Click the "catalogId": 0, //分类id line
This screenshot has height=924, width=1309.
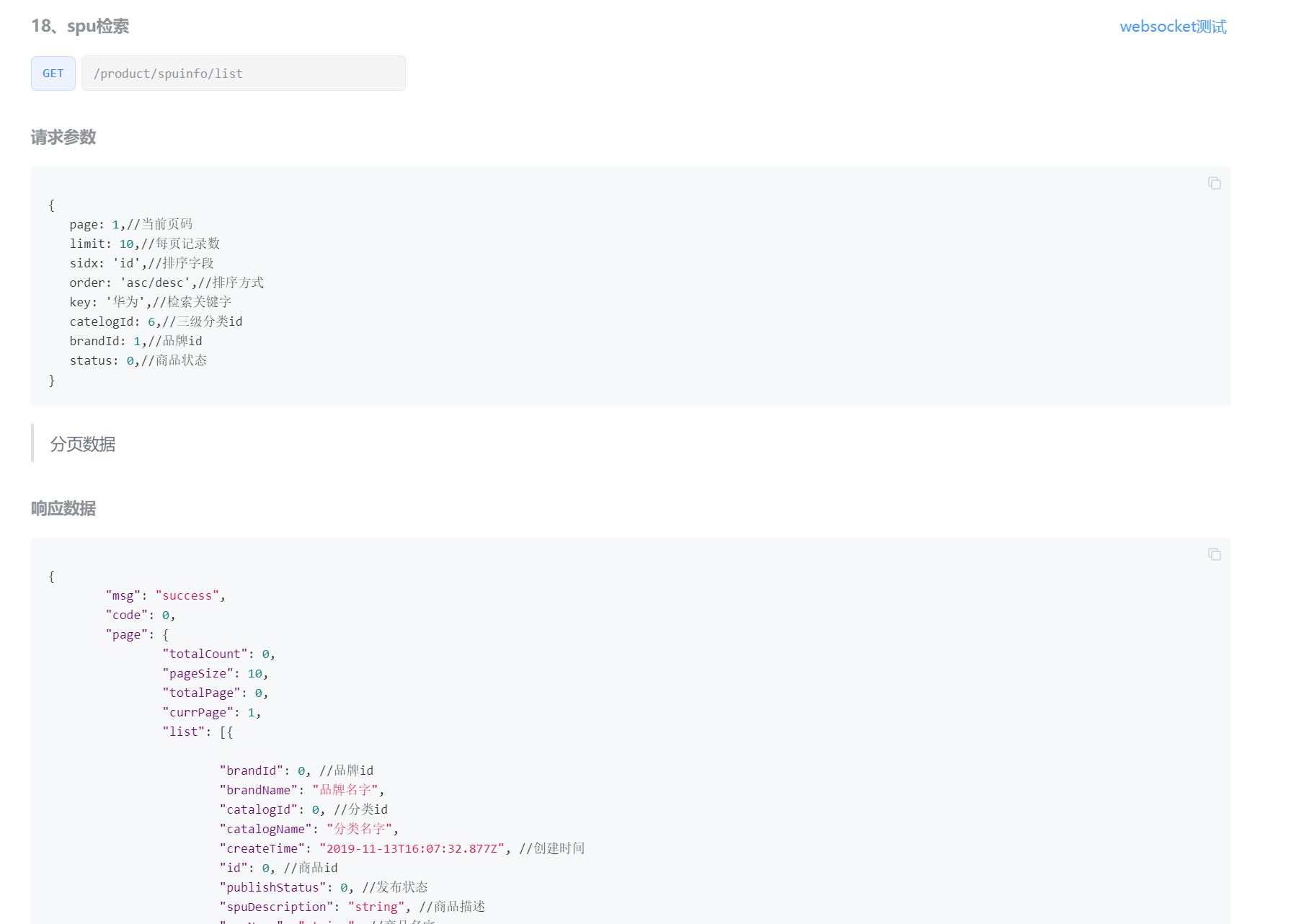tap(303, 809)
